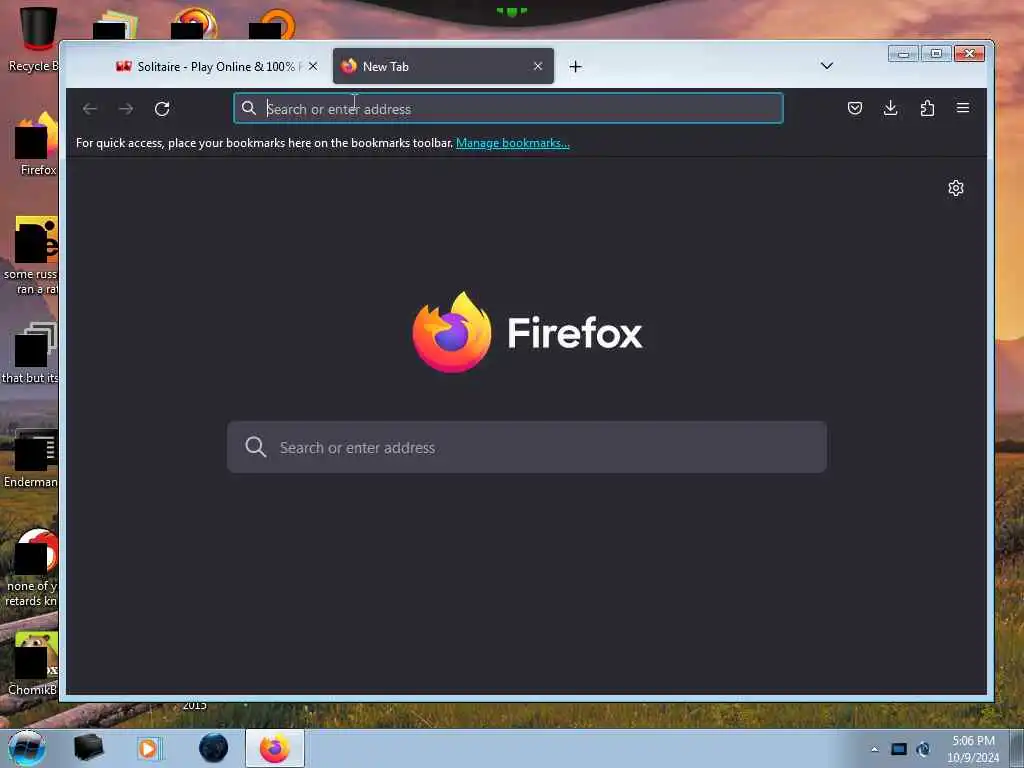Click the taskbar clock showing 5:06 PM
Screen dimensions: 1024x768
pos(973,749)
